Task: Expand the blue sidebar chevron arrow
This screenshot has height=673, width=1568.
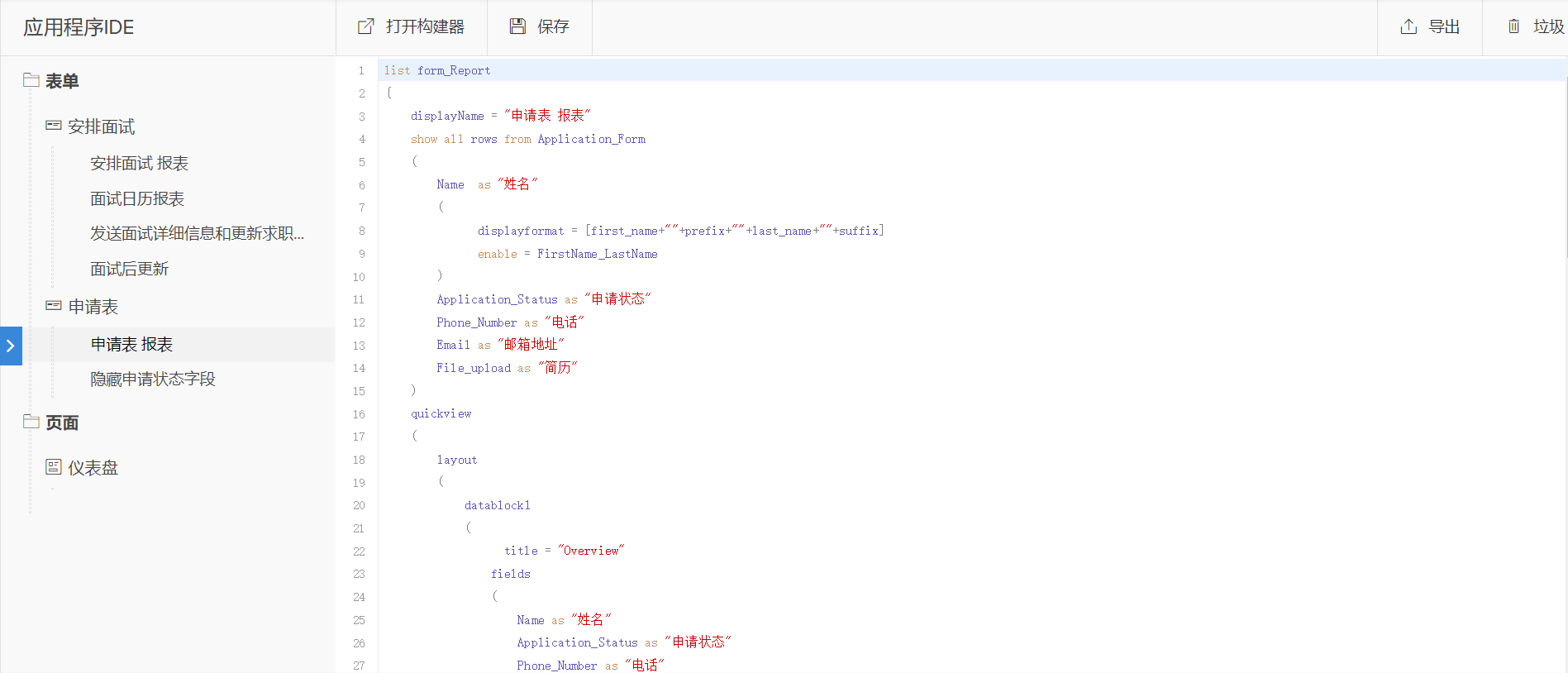Action: coord(11,346)
